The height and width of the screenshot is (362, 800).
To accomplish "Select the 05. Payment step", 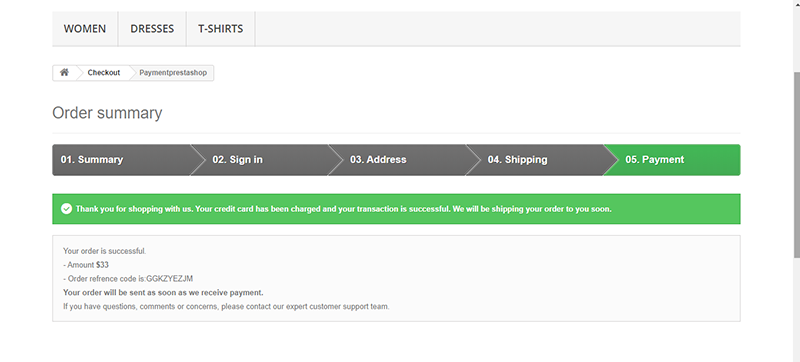I will (672, 160).
